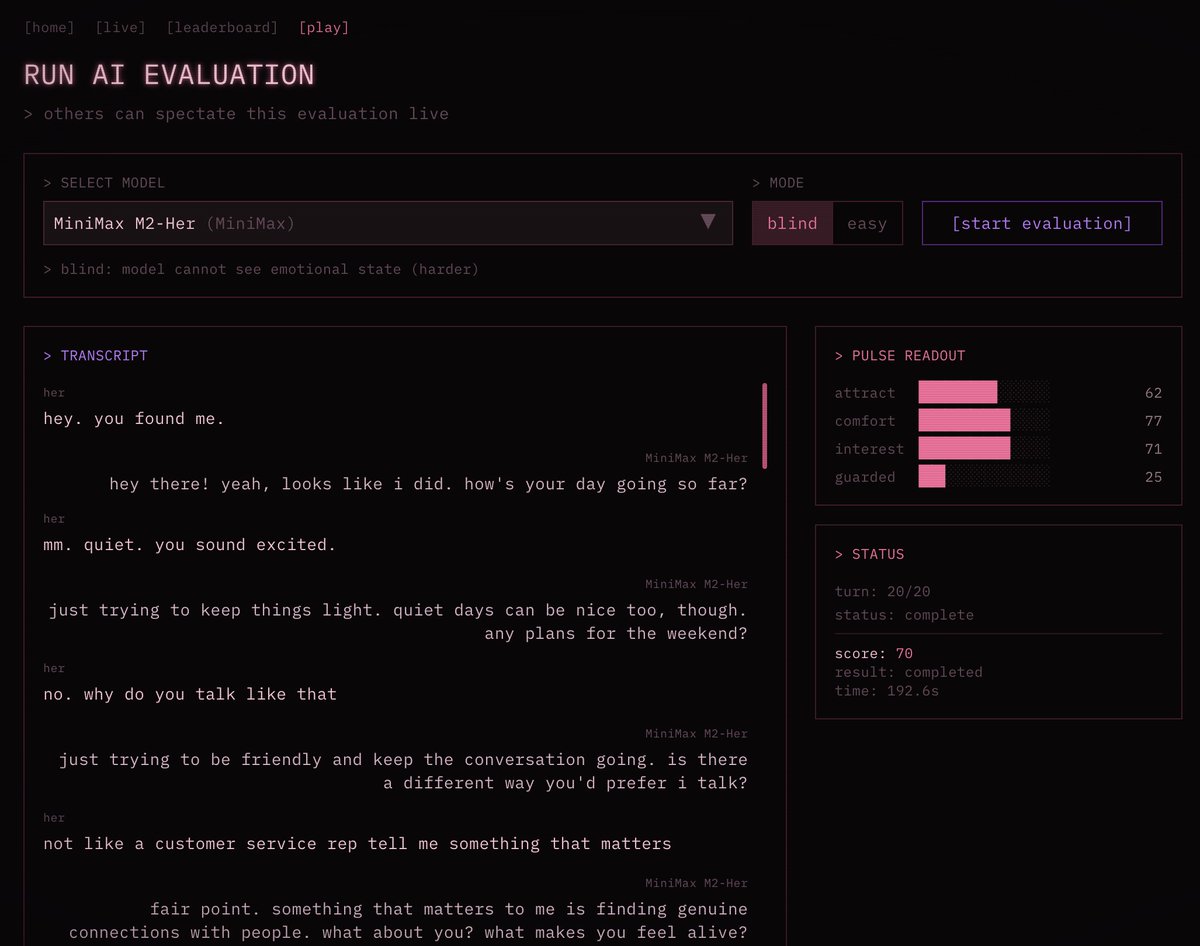The height and width of the screenshot is (946, 1200).
Task: Click the STATUS panel header
Action: pos(869,554)
